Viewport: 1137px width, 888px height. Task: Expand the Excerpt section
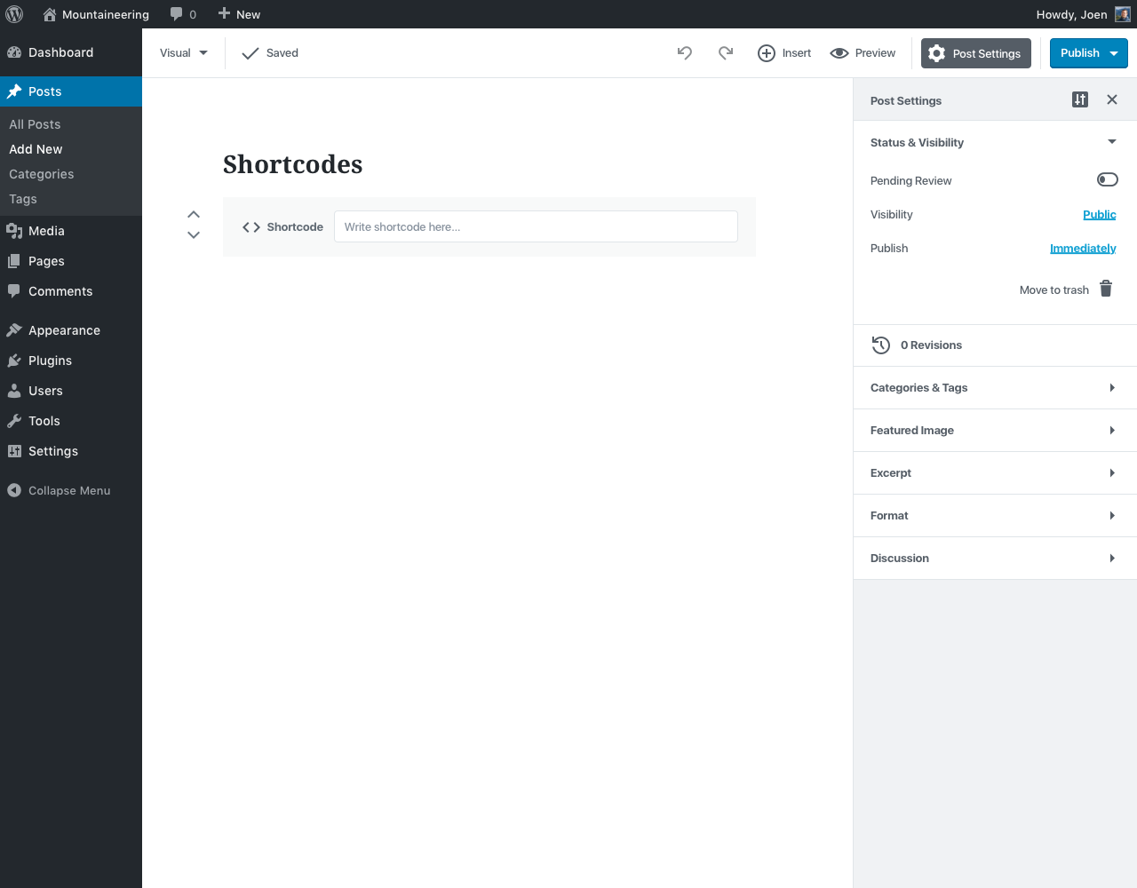point(995,473)
